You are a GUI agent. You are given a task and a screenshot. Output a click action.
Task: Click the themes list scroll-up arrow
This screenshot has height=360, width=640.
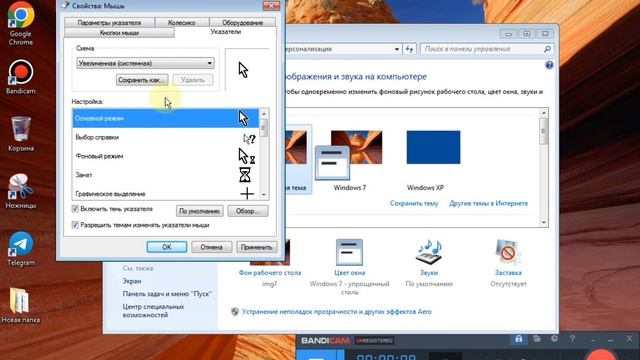click(543, 113)
